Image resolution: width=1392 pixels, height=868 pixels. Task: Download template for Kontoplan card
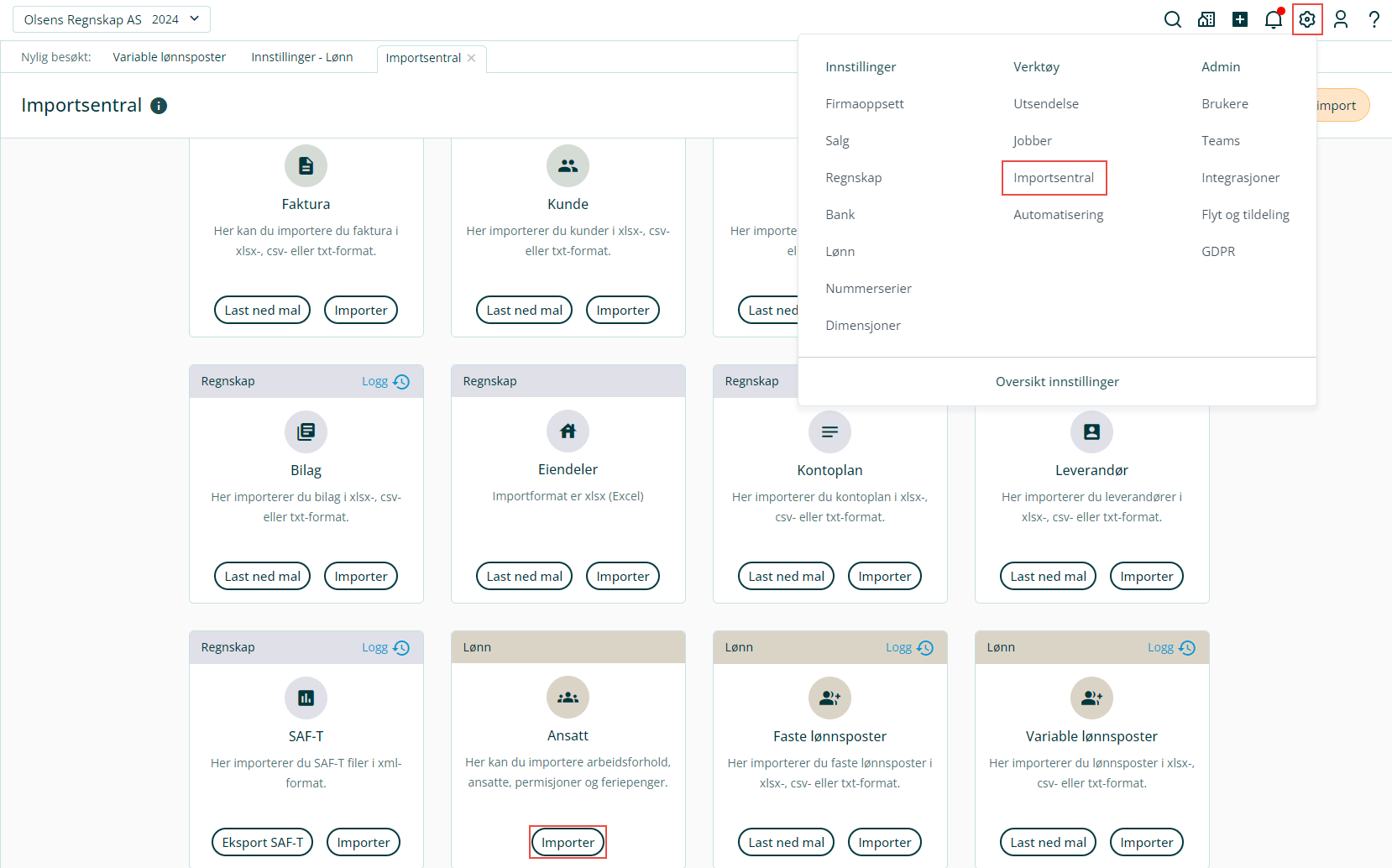786,576
